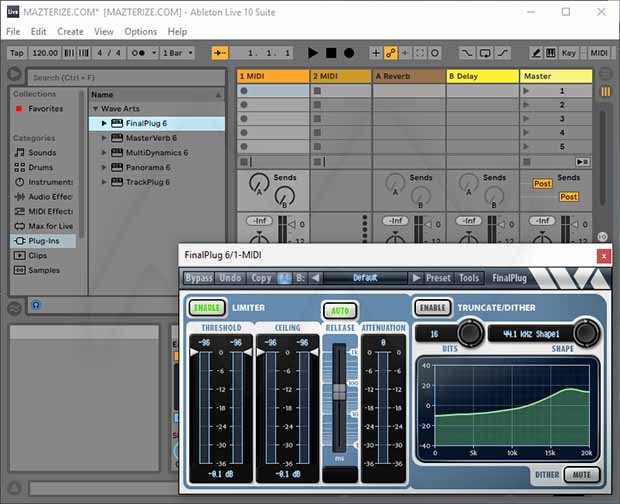620x504 pixels.
Task: Toggle the browser preview headphone icon
Action: coord(36,305)
